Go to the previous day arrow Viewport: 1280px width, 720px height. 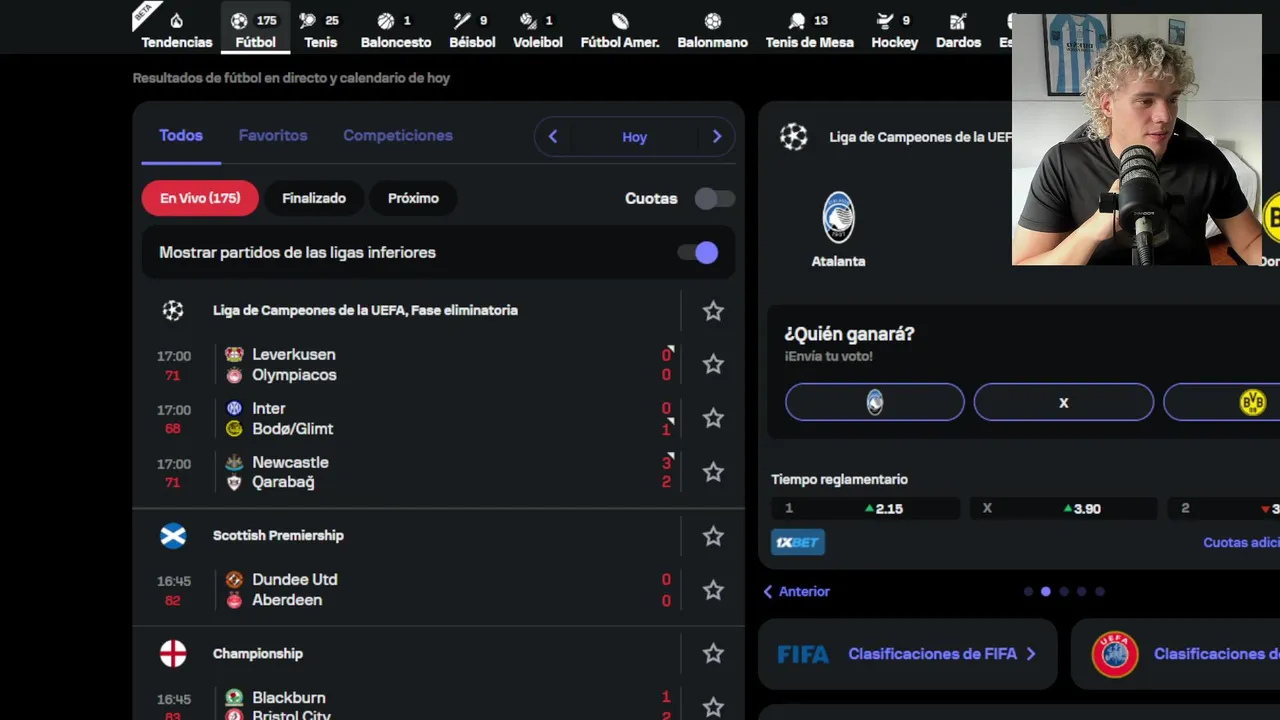tap(553, 137)
